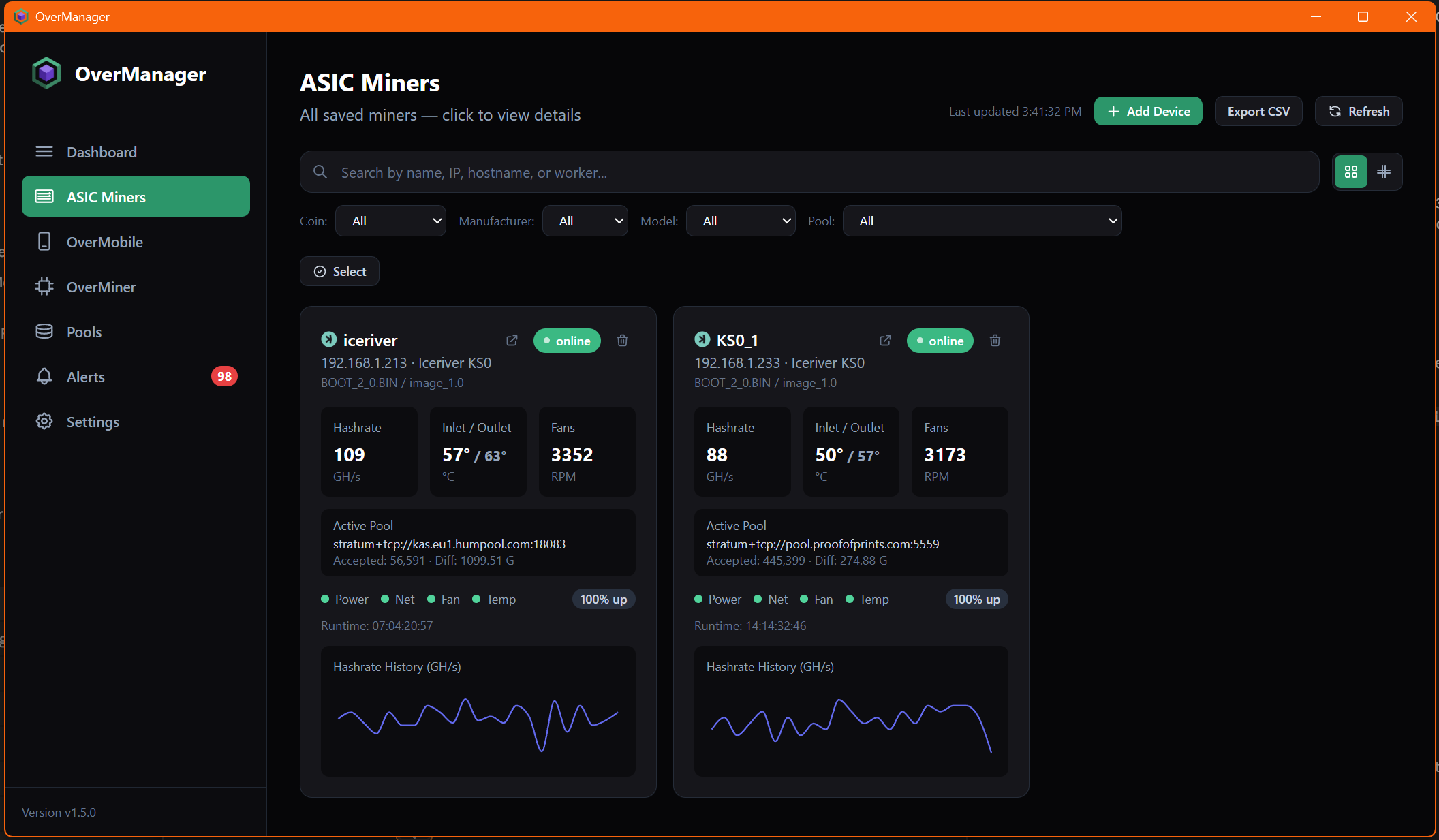Focus the miner search field
Image resolution: width=1439 pixels, height=840 pixels.
[x=809, y=172]
